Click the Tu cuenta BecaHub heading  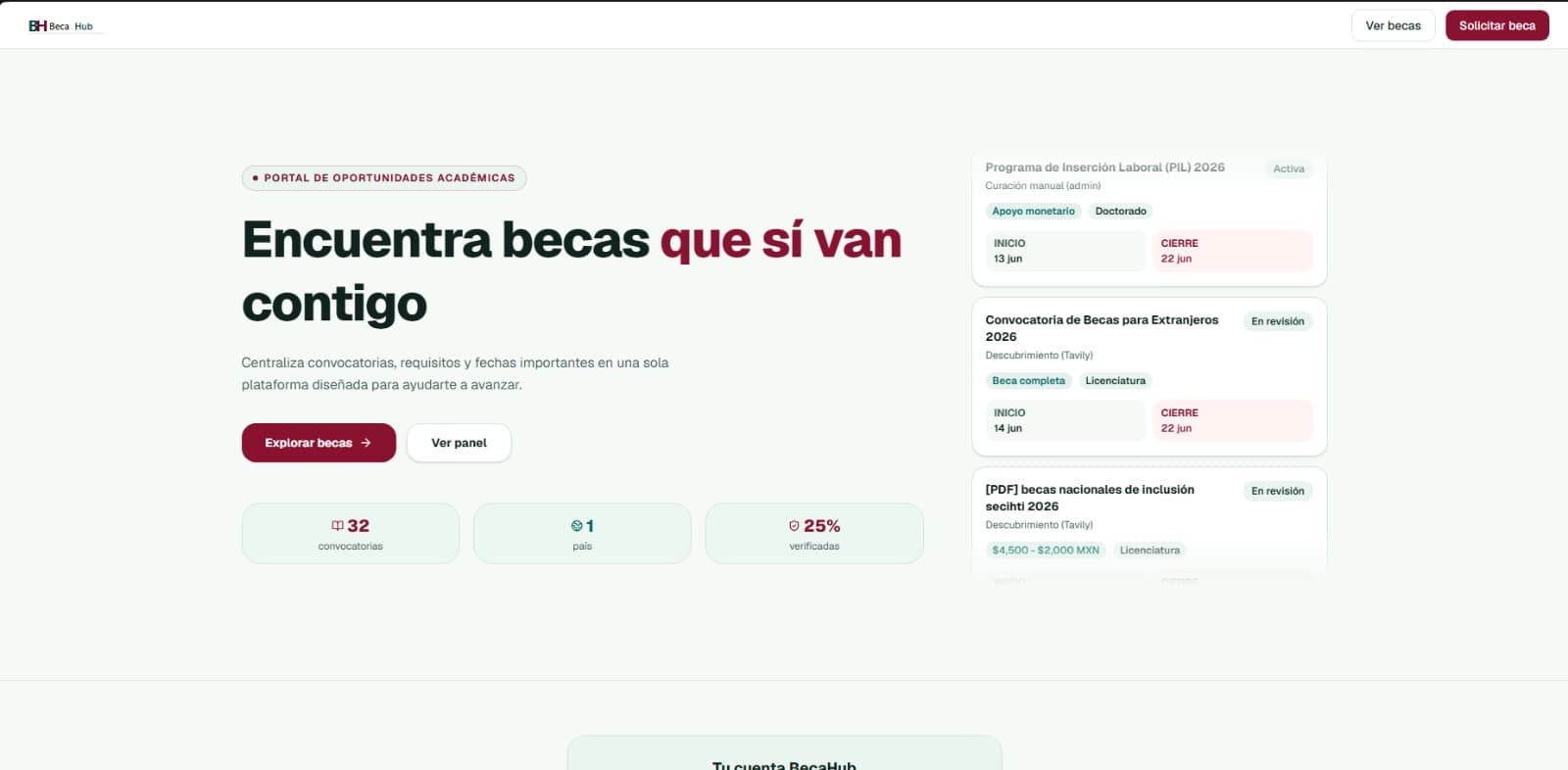(x=784, y=765)
